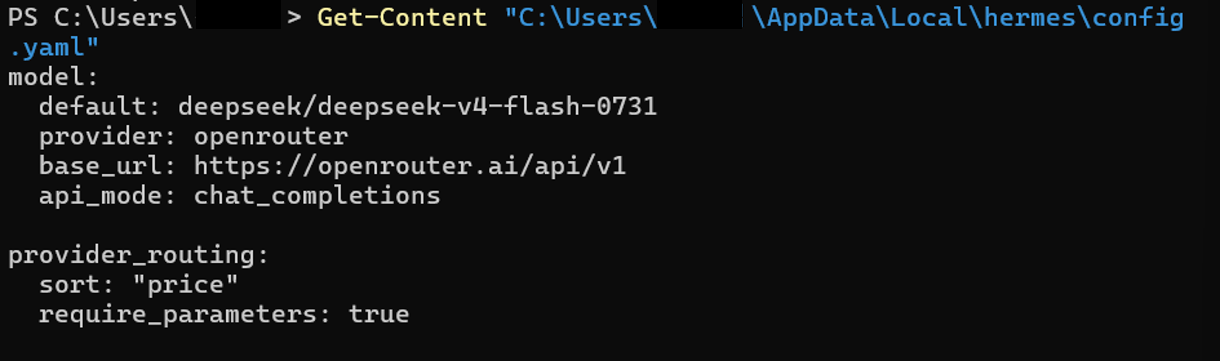
Task: Click the empty line below api_mode
Action: coord(610,225)
